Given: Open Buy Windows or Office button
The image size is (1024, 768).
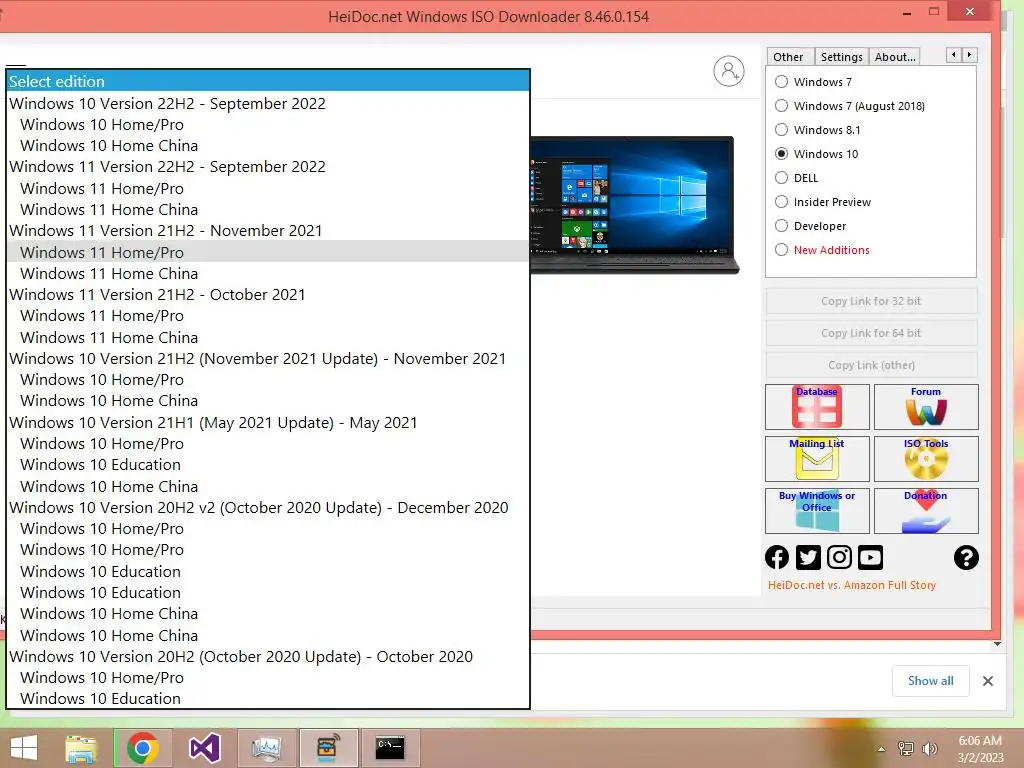Looking at the screenshot, I should (817, 511).
